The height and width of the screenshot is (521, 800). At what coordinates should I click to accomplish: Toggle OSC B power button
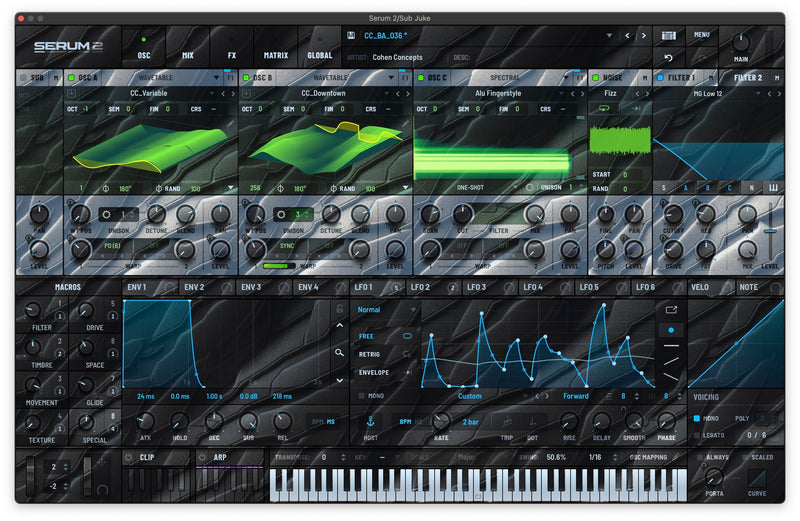[x=246, y=78]
